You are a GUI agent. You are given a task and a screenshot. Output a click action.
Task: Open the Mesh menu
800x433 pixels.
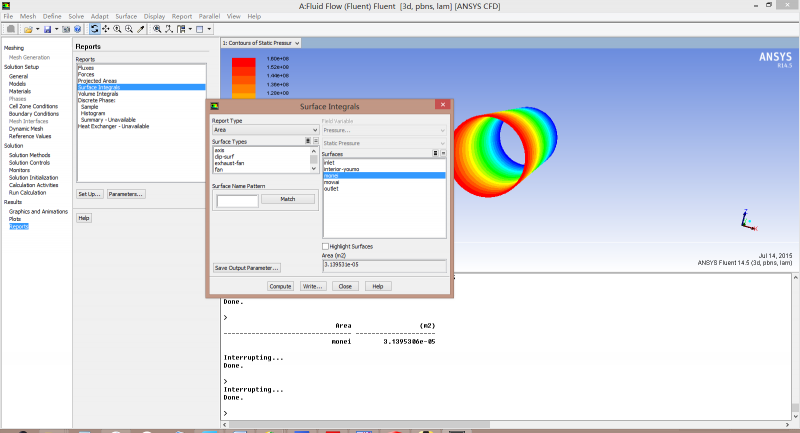tap(28, 16)
